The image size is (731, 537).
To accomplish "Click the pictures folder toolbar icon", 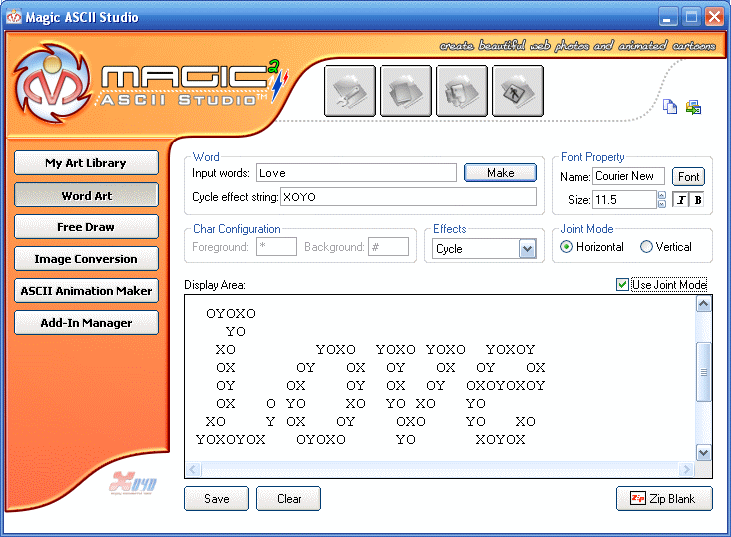I will tap(462, 91).
